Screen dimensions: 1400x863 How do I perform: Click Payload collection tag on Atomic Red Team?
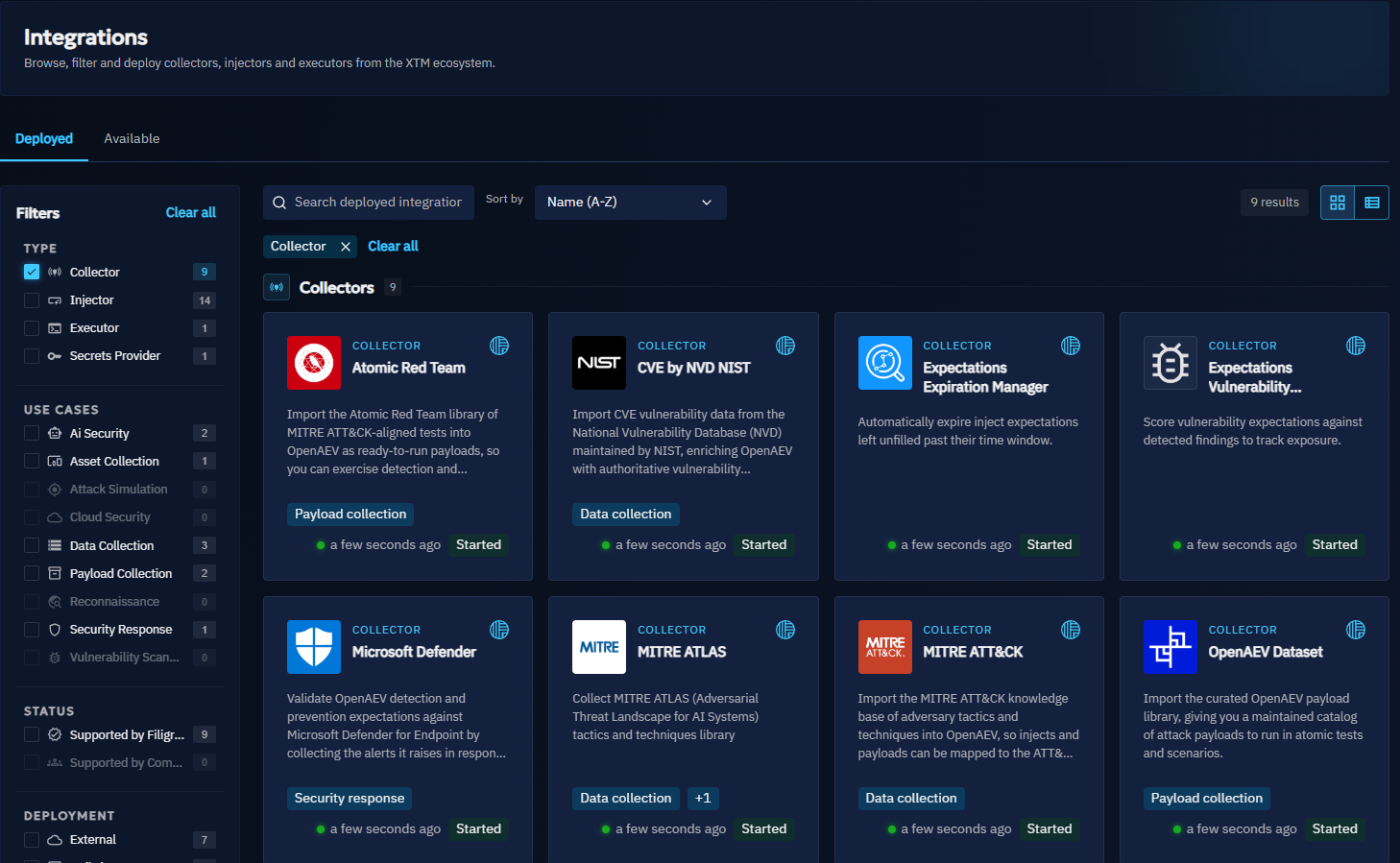tap(350, 514)
